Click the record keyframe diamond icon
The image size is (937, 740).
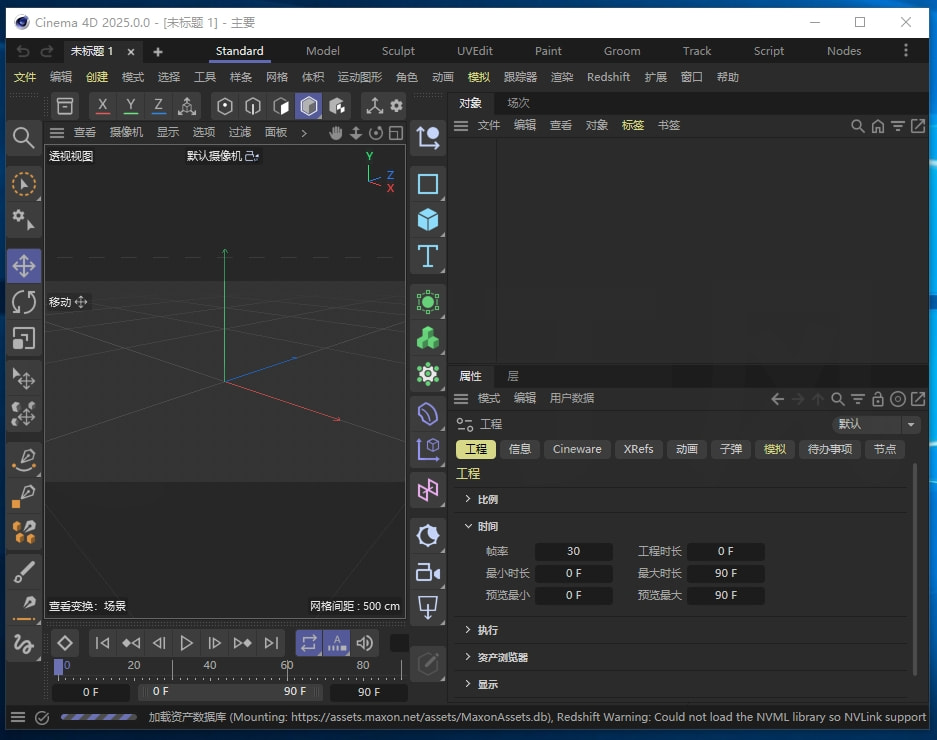tap(65, 643)
